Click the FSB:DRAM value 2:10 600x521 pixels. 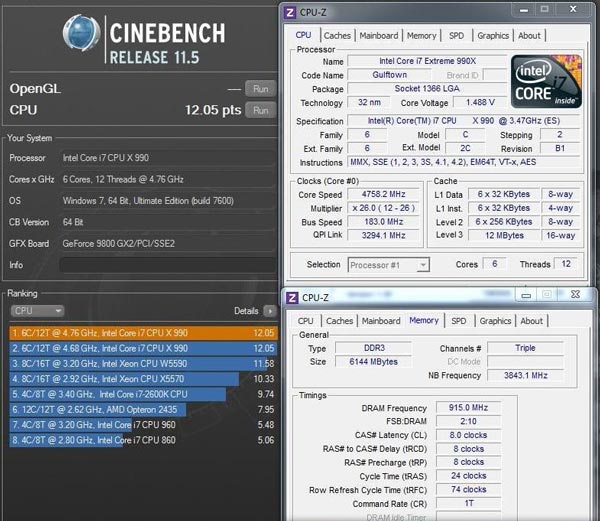468,422
